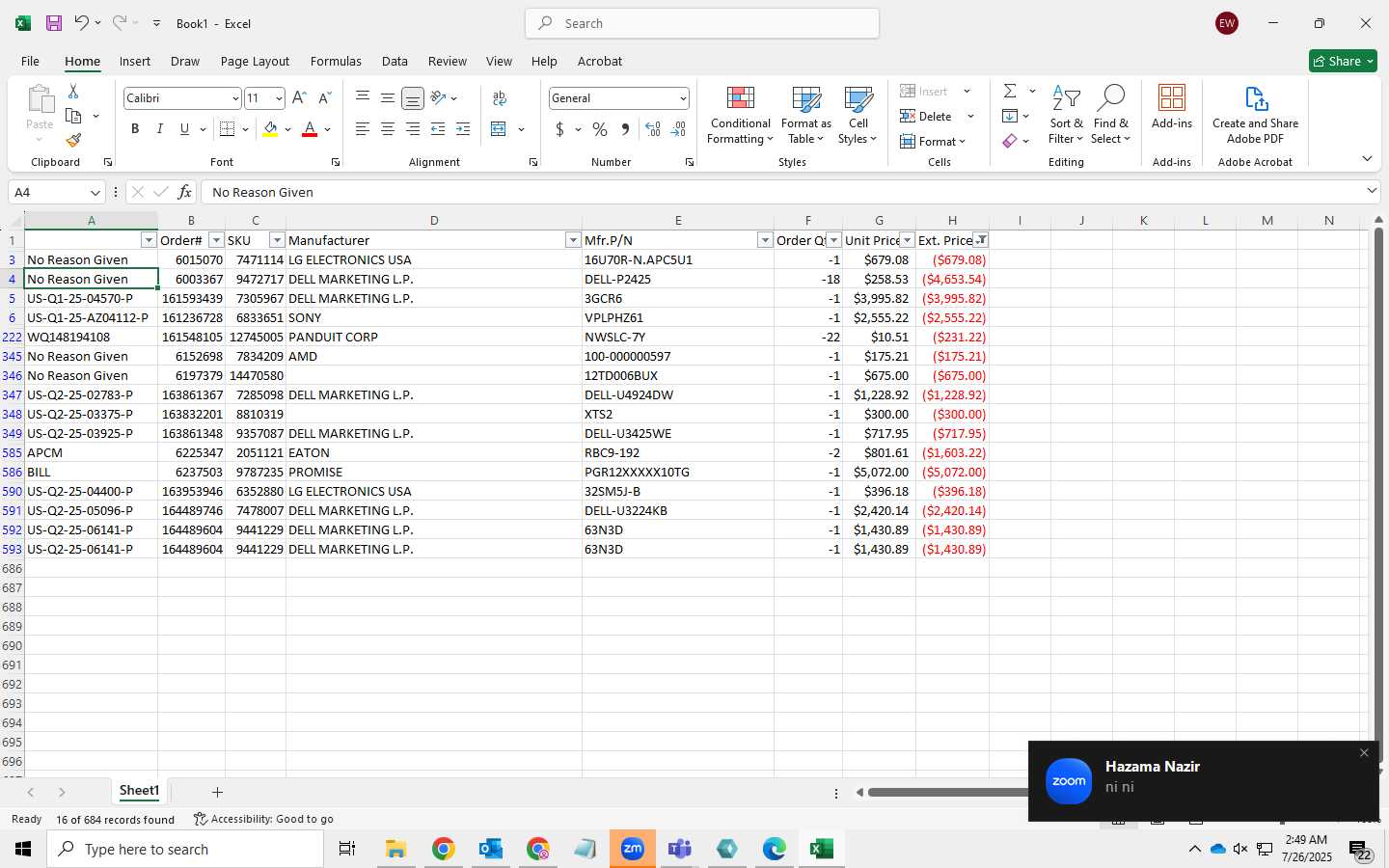Open Format as Table gallery
The image size is (1389, 868).
click(x=805, y=116)
